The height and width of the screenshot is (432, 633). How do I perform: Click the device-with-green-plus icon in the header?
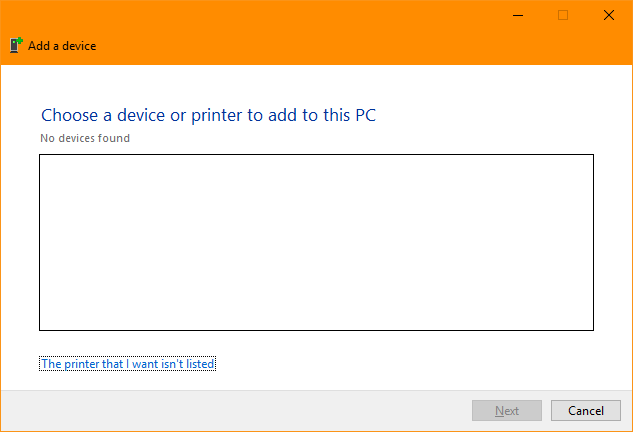(16, 45)
